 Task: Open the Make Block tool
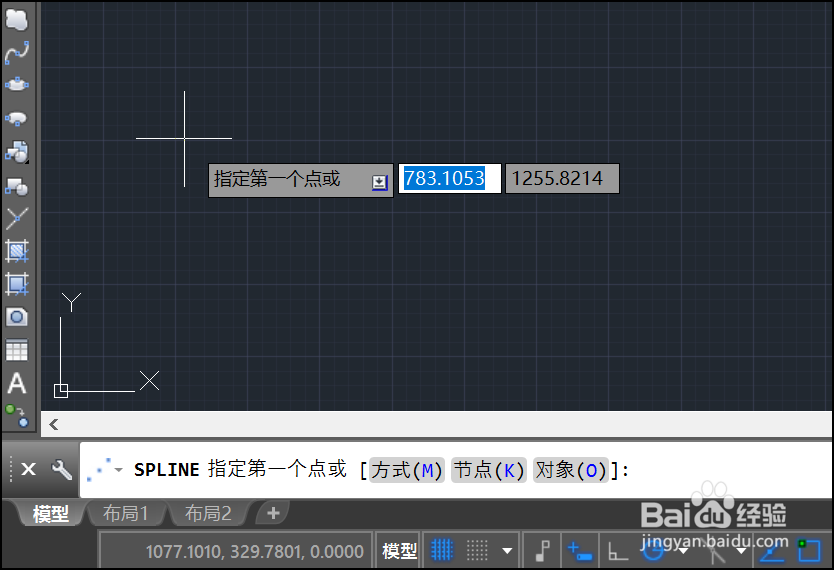(x=16, y=186)
